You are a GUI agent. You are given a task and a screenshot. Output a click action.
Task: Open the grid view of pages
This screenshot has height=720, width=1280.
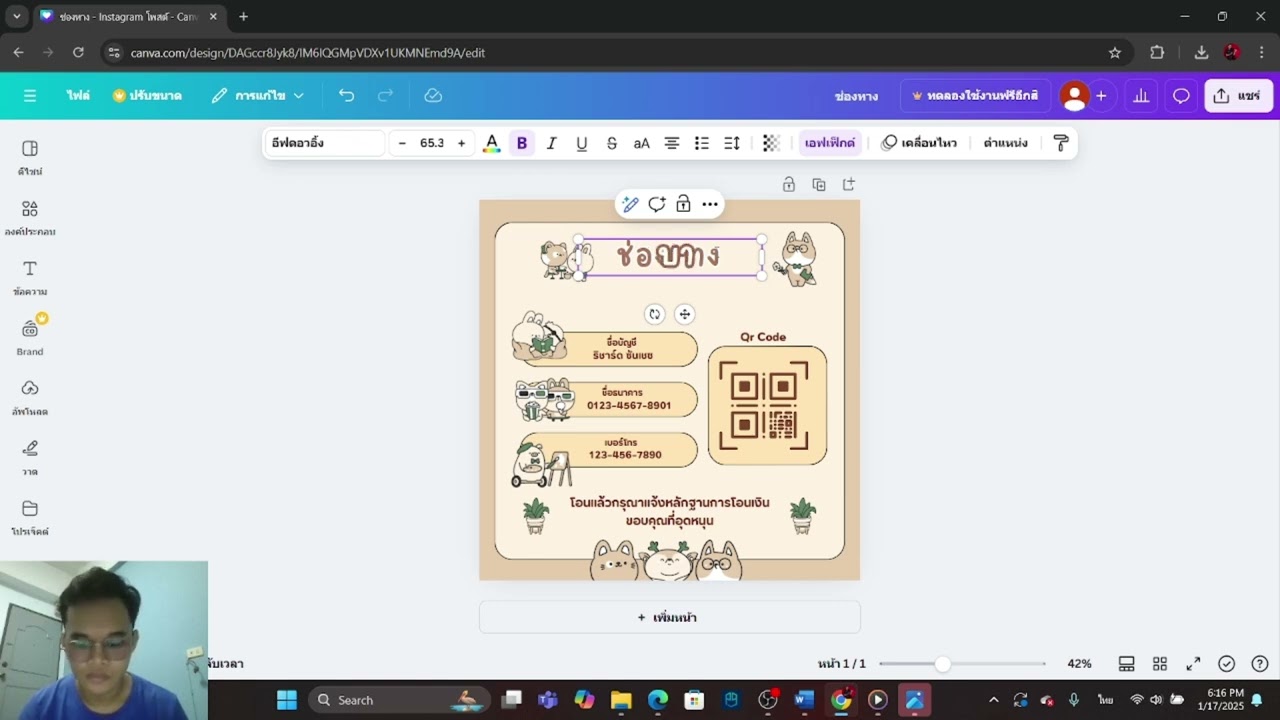pos(1160,664)
